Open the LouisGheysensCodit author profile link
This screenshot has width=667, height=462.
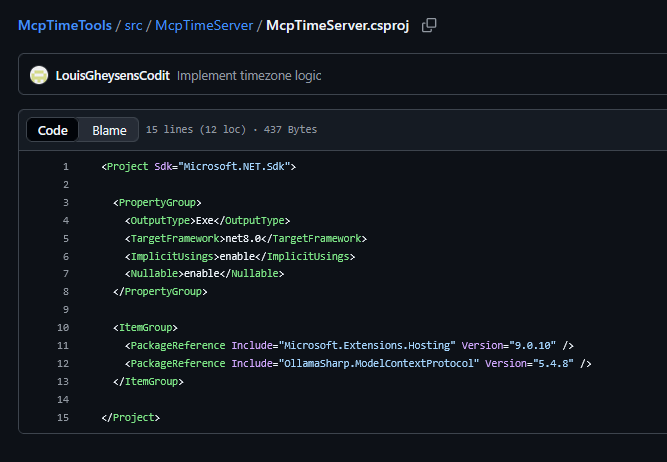click(114, 76)
